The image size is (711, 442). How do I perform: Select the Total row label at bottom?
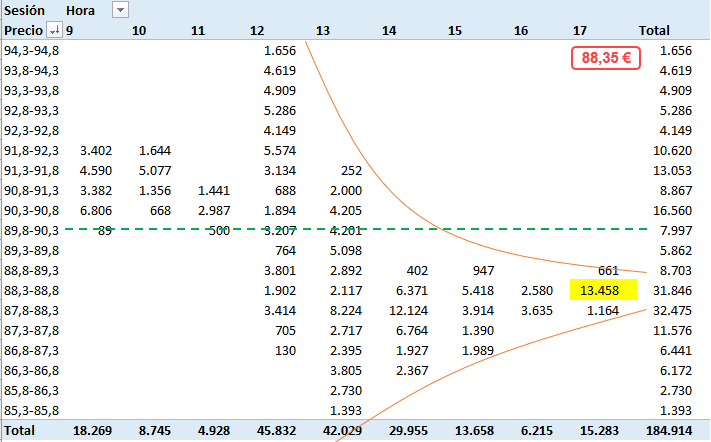tap(21, 431)
